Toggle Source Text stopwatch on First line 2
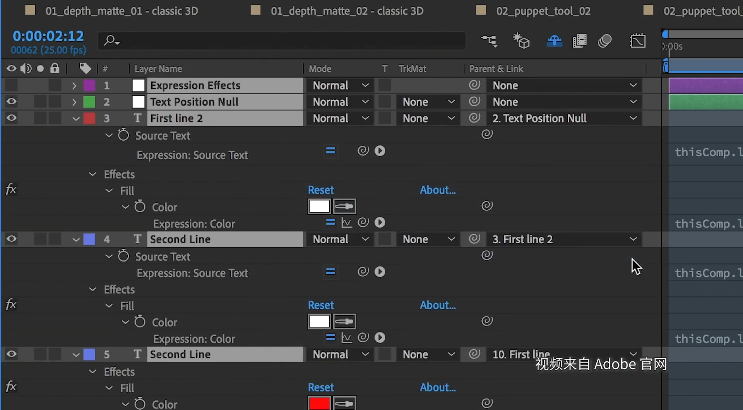Screen dimensions: 743x410 [123, 135]
